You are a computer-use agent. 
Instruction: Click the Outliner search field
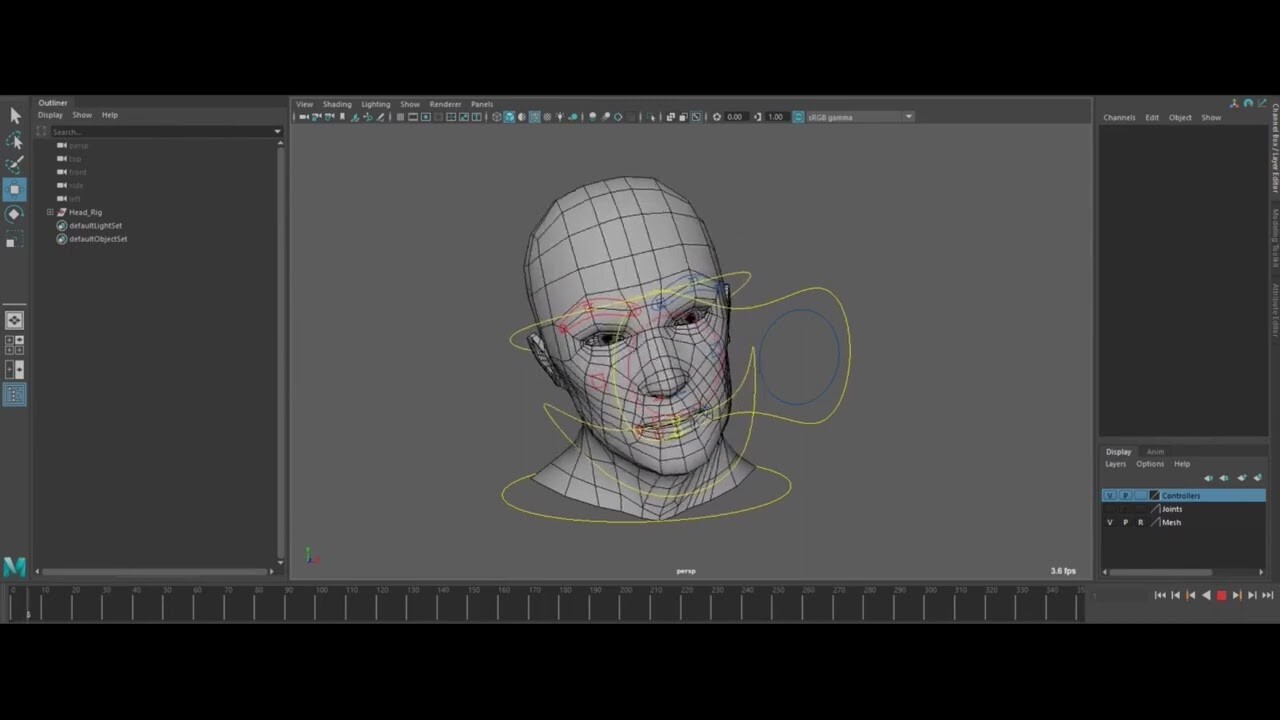pos(150,131)
